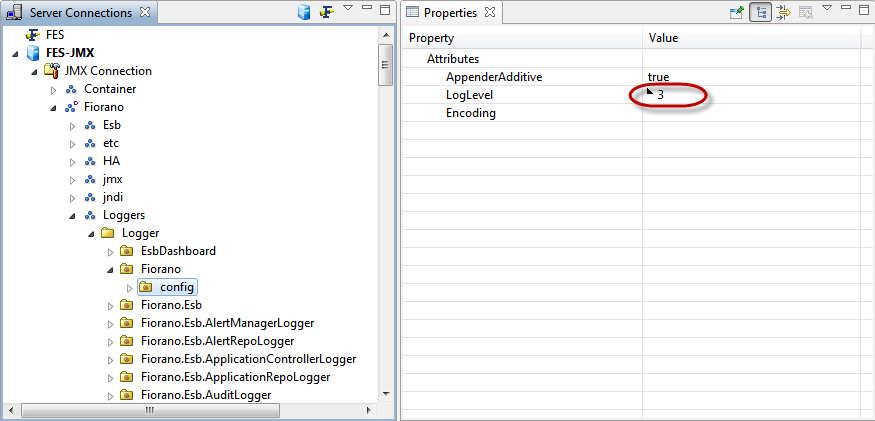875x421 pixels.
Task: Toggle Show Categories in Properties toolbar
Action: (x=760, y=13)
